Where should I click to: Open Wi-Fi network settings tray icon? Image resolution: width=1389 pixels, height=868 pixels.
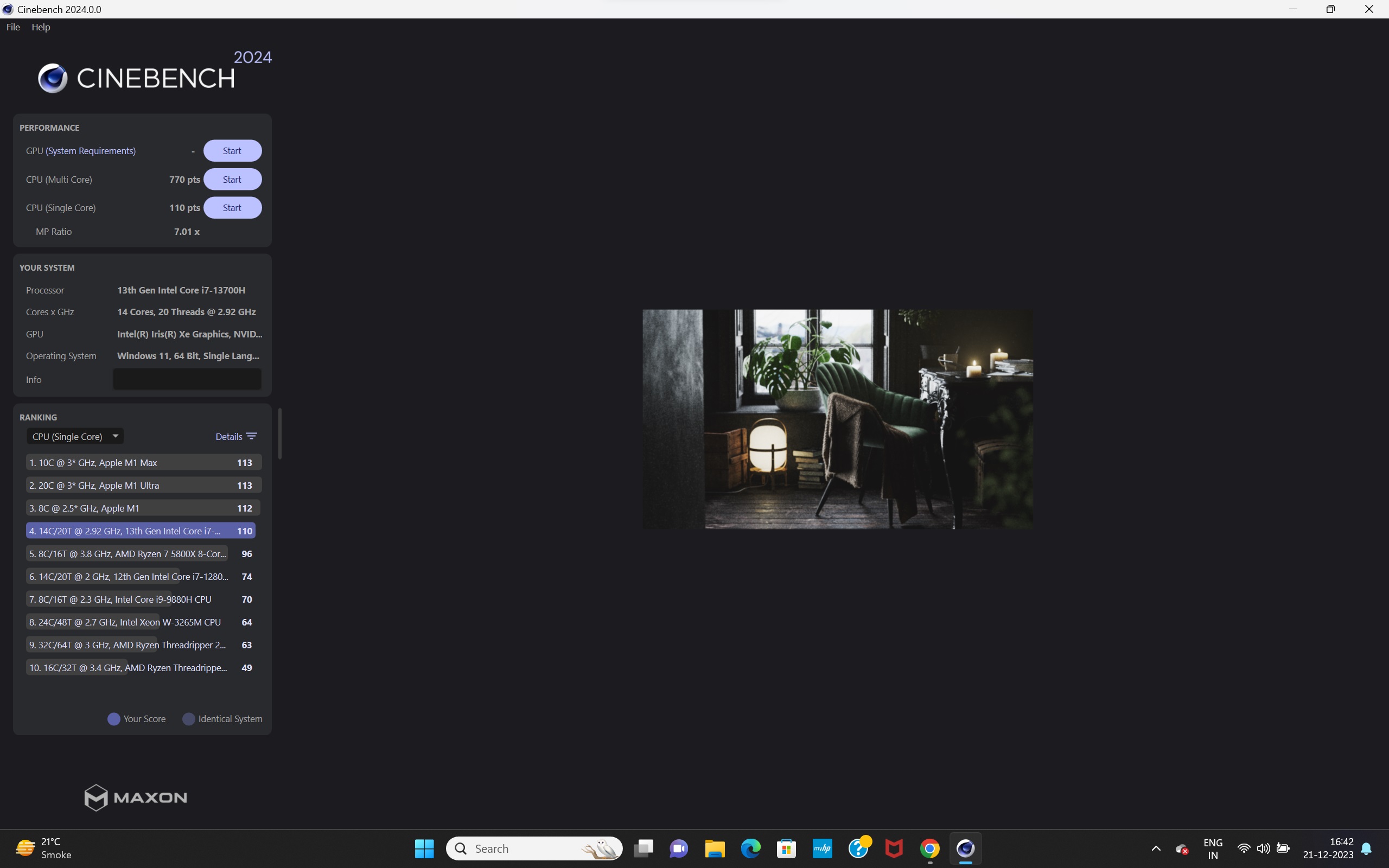point(1244,848)
